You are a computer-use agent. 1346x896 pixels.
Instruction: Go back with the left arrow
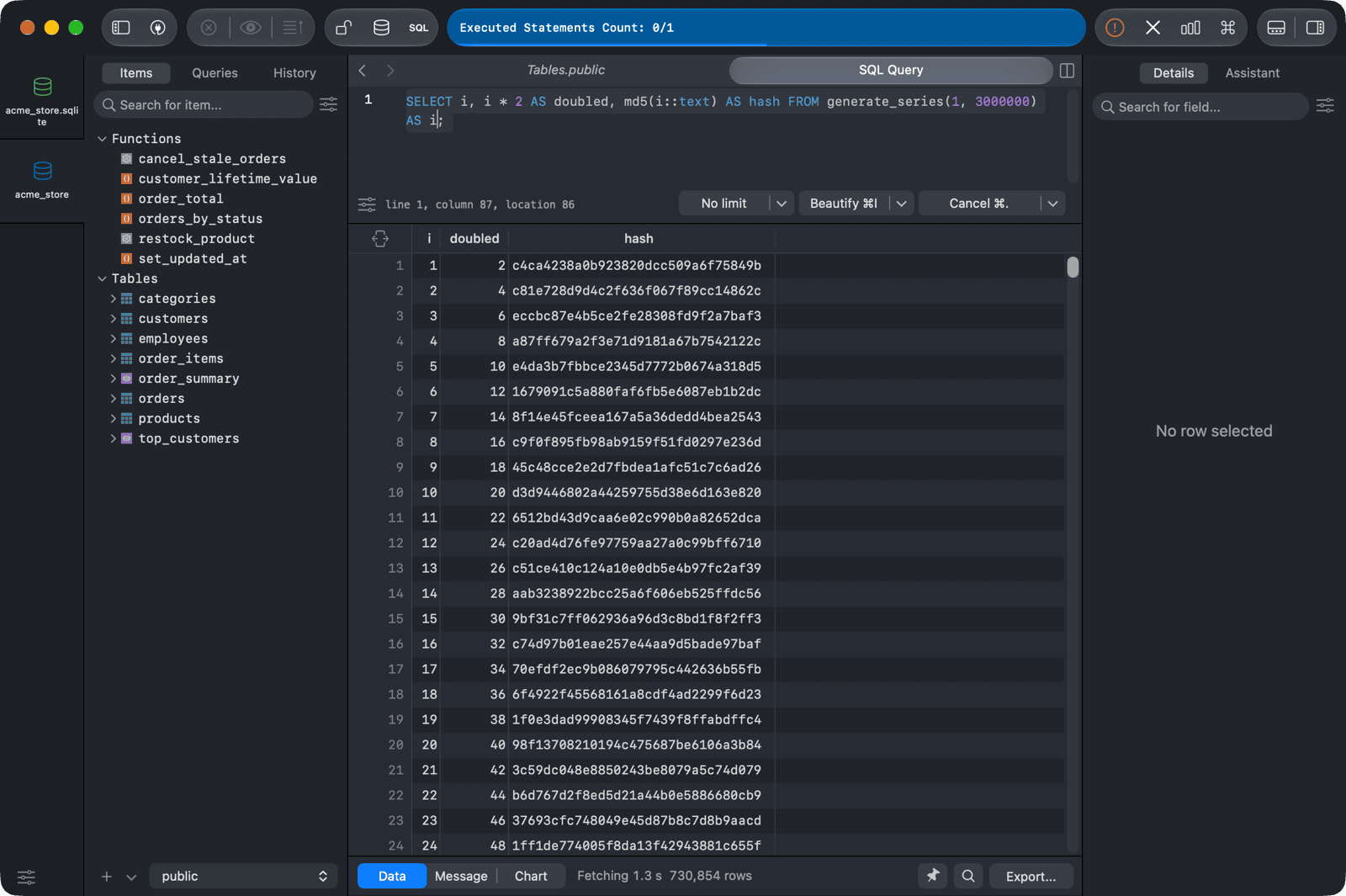(x=363, y=71)
